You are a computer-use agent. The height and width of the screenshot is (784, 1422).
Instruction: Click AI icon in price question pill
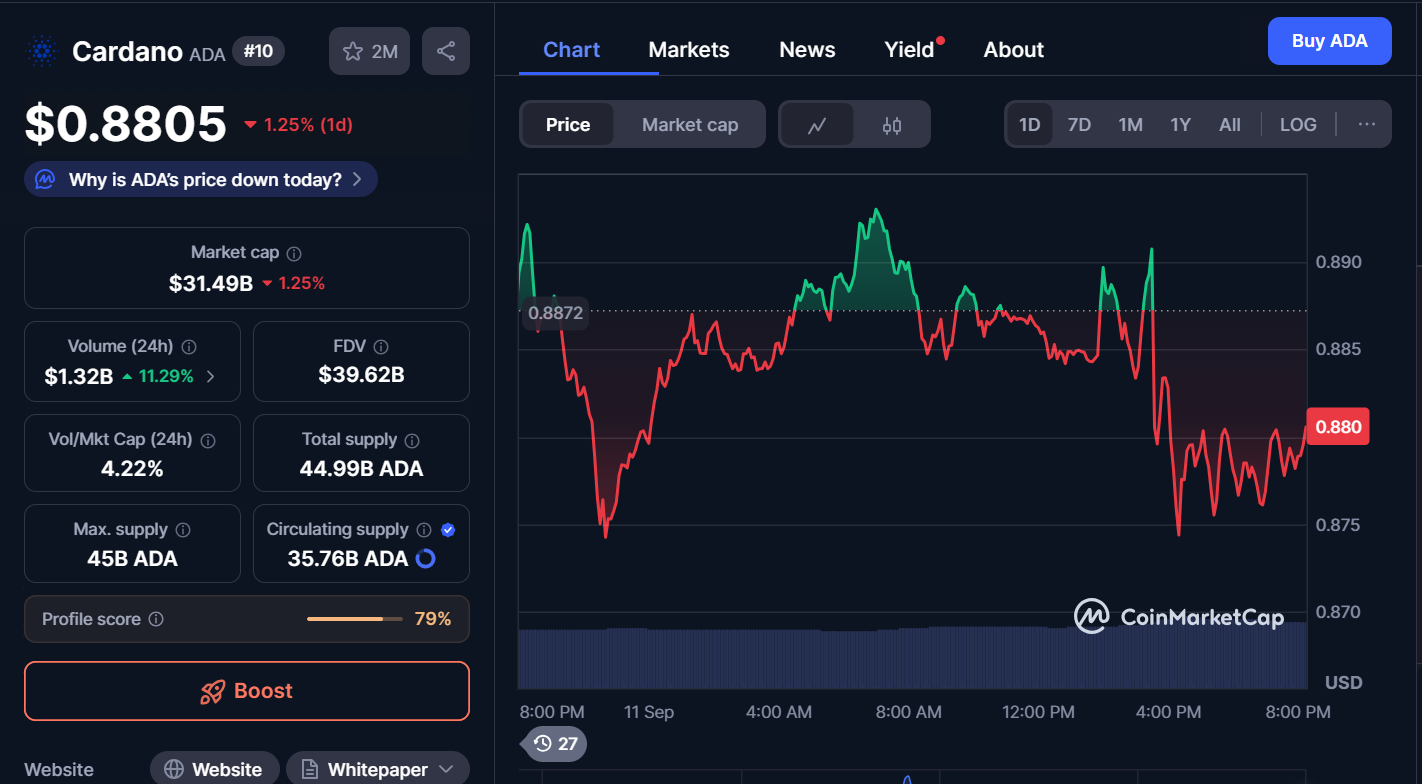tap(45, 180)
